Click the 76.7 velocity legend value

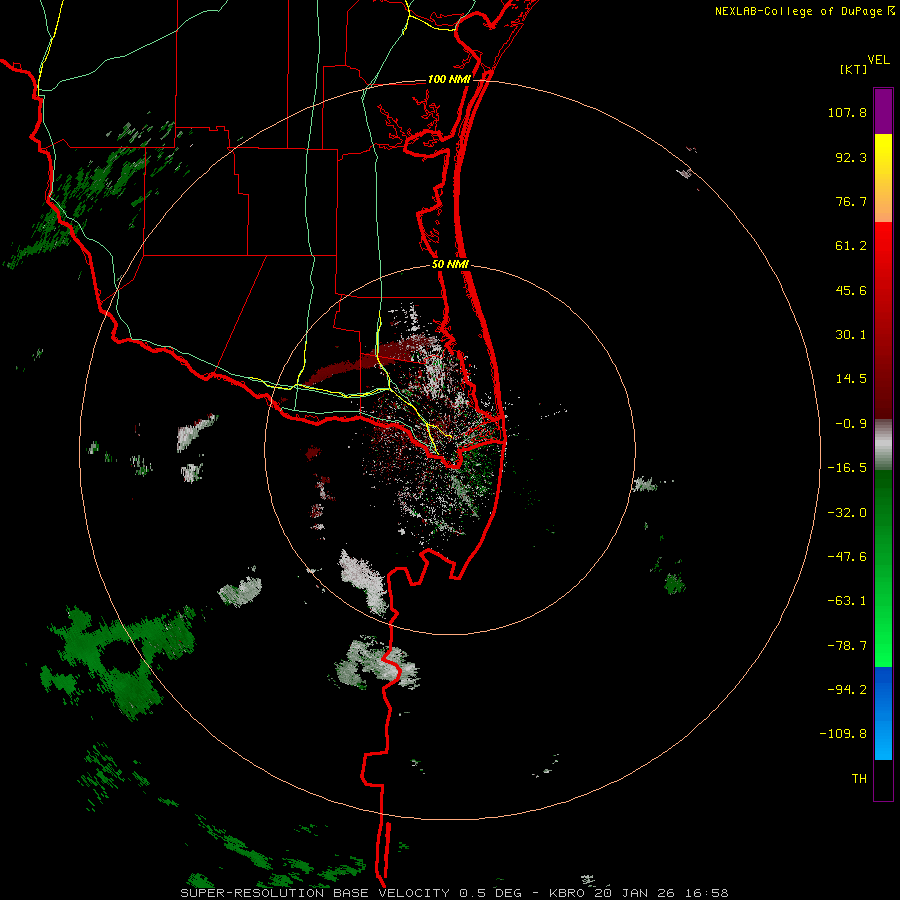851,201
